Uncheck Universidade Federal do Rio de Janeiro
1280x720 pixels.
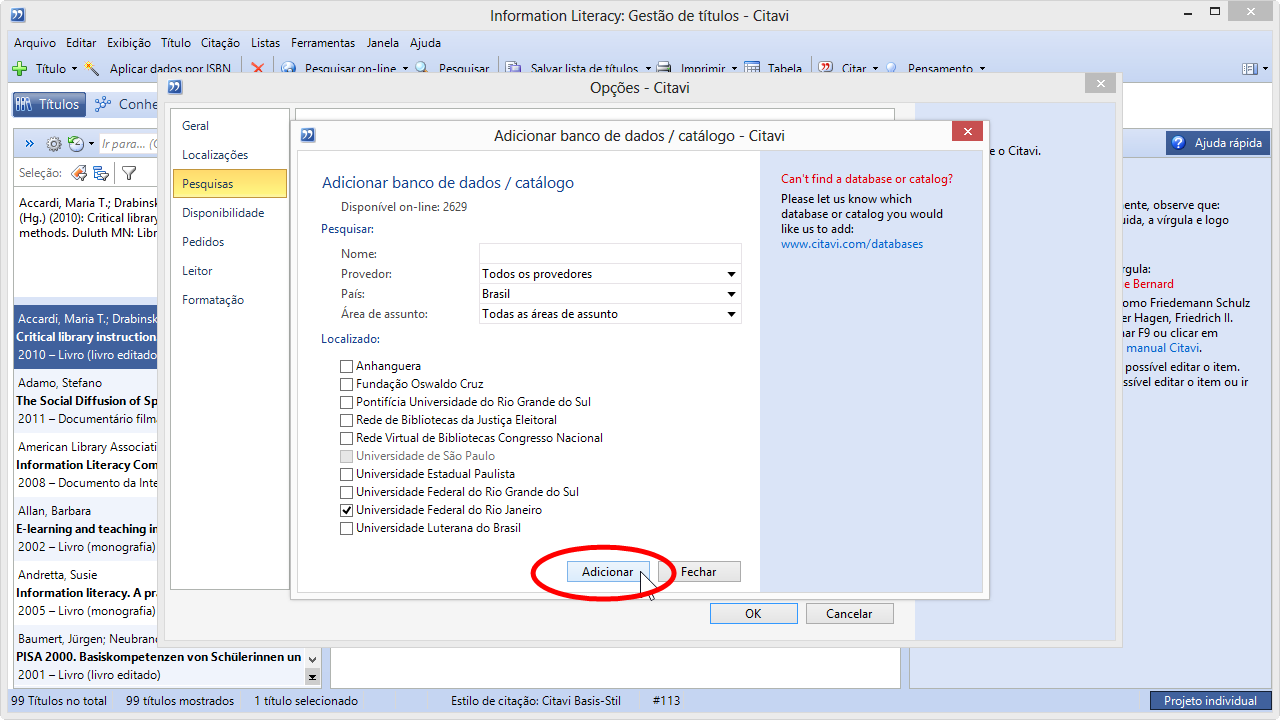[x=346, y=510]
